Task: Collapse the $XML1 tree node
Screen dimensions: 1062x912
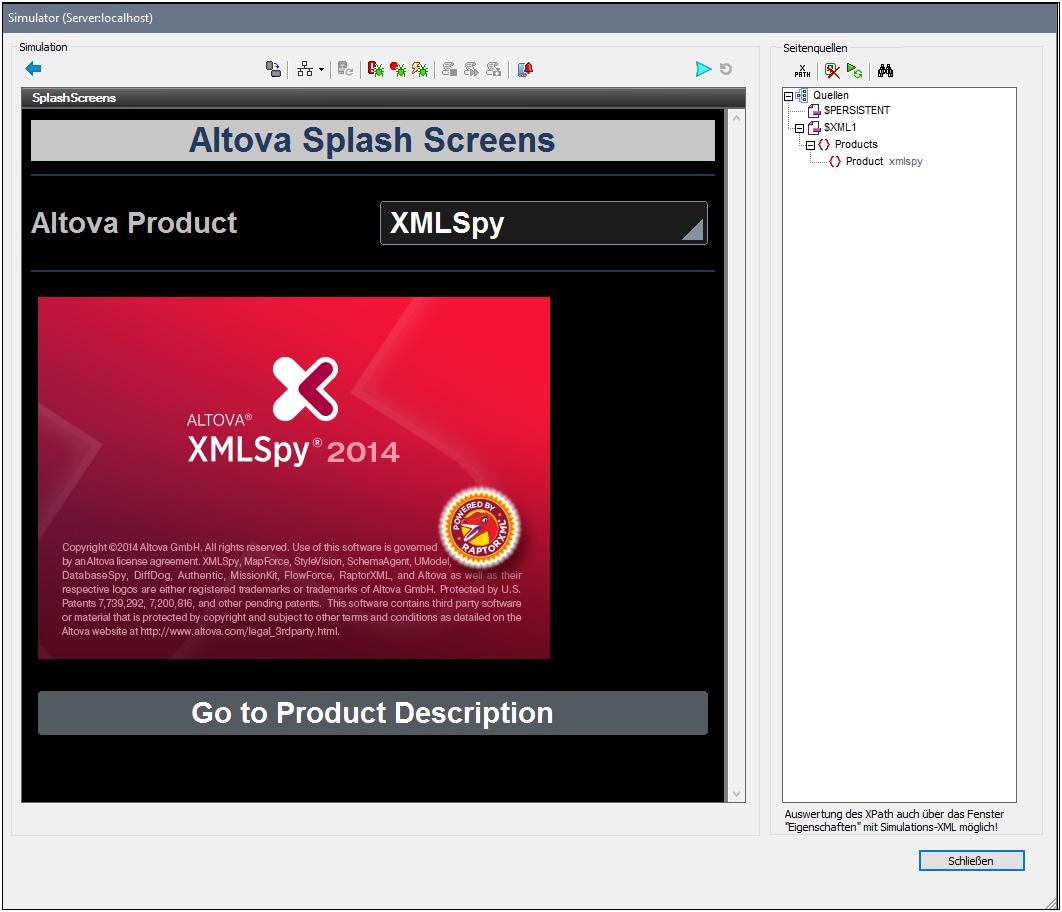Action: [799, 128]
